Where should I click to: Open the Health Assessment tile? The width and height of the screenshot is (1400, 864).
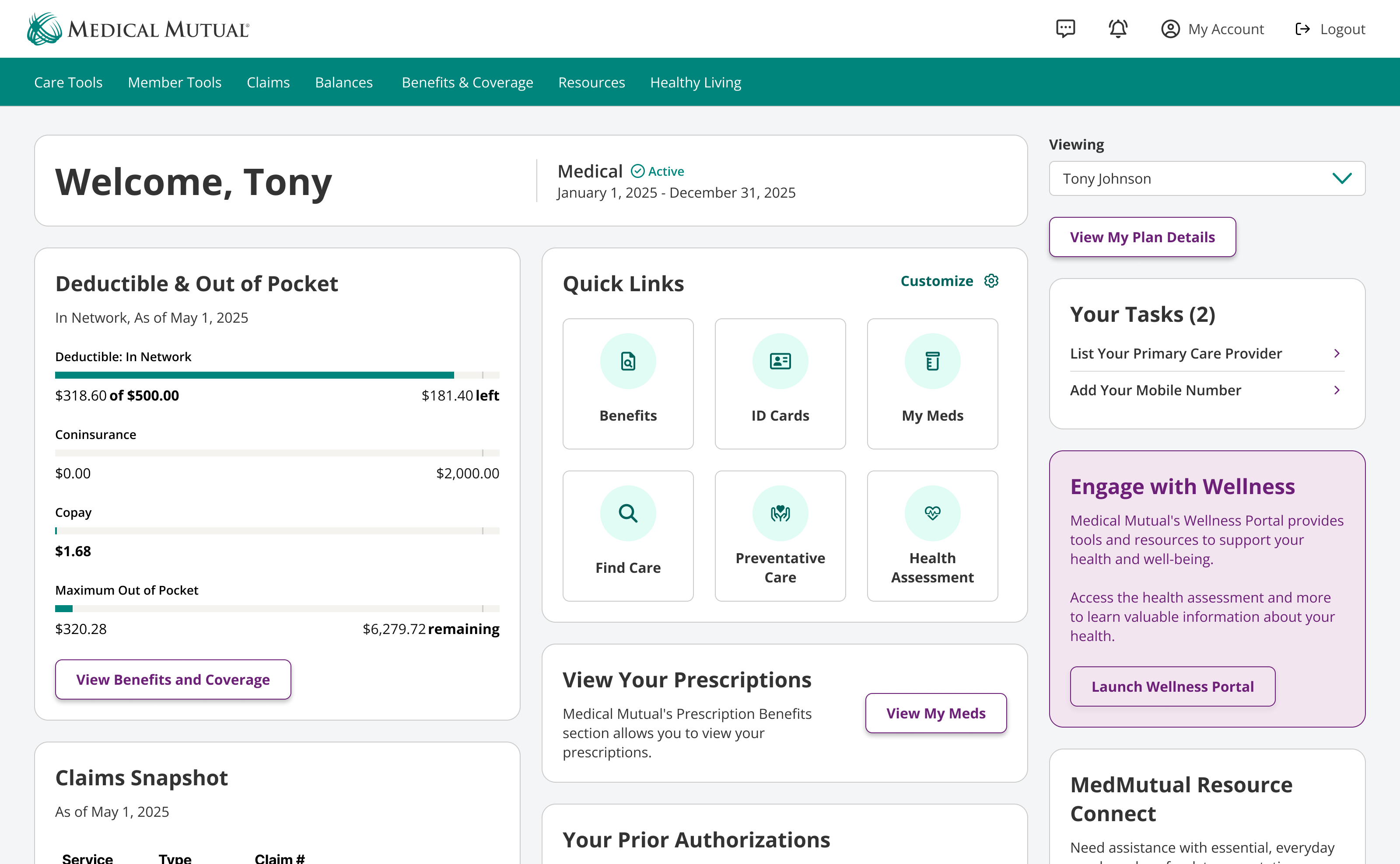[x=932, y=536]
